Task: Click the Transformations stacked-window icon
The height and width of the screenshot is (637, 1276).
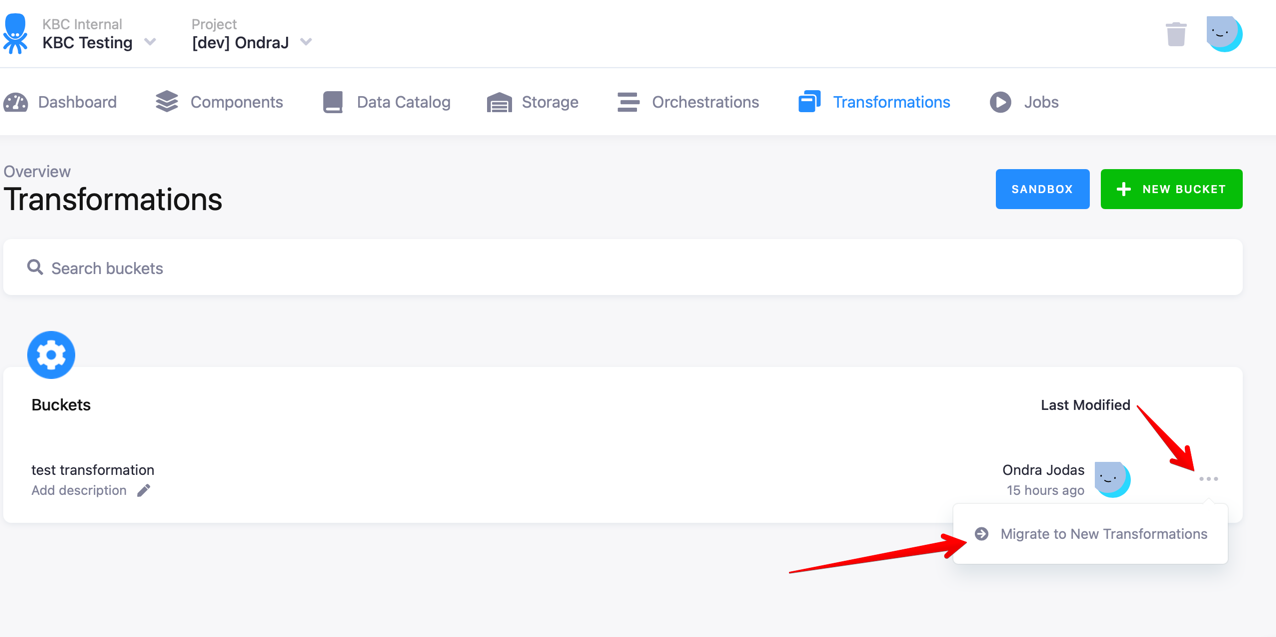Action: 809,101
